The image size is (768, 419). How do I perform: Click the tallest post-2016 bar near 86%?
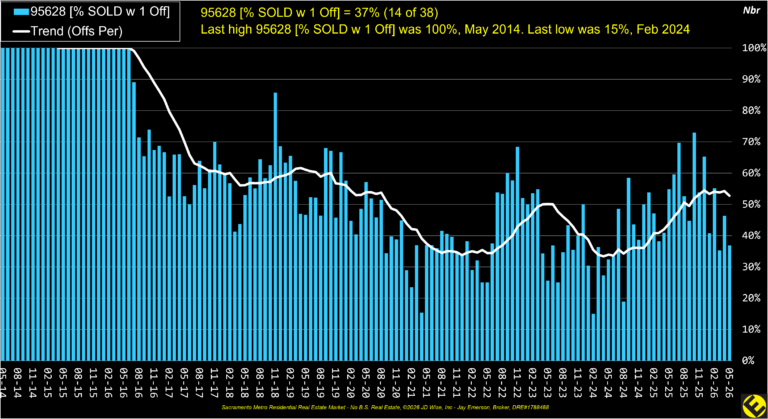(x=275, y=226)
